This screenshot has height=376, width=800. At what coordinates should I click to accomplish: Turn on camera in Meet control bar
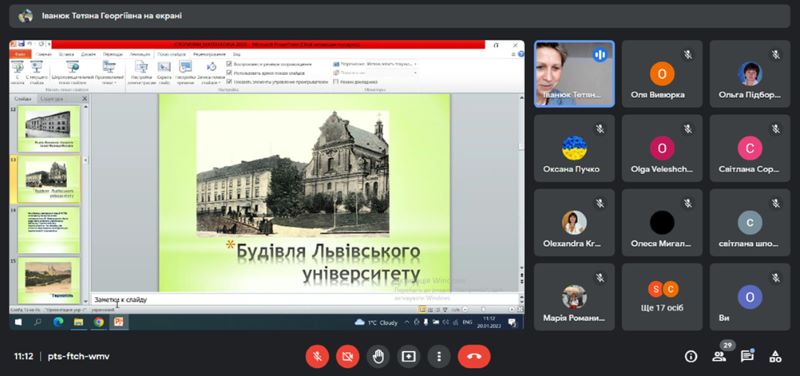tap(347, 356)
